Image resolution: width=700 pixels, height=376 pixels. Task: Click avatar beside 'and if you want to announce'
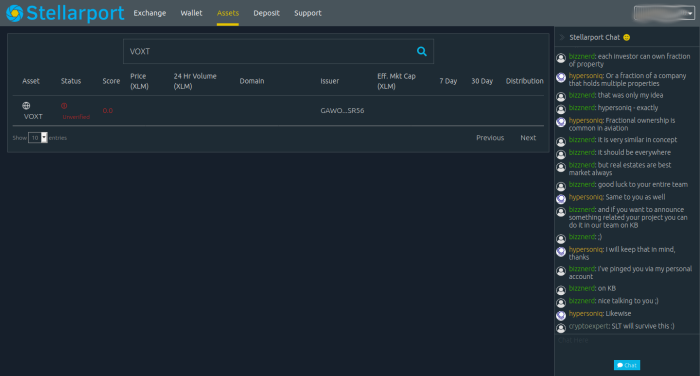point(561,212)
